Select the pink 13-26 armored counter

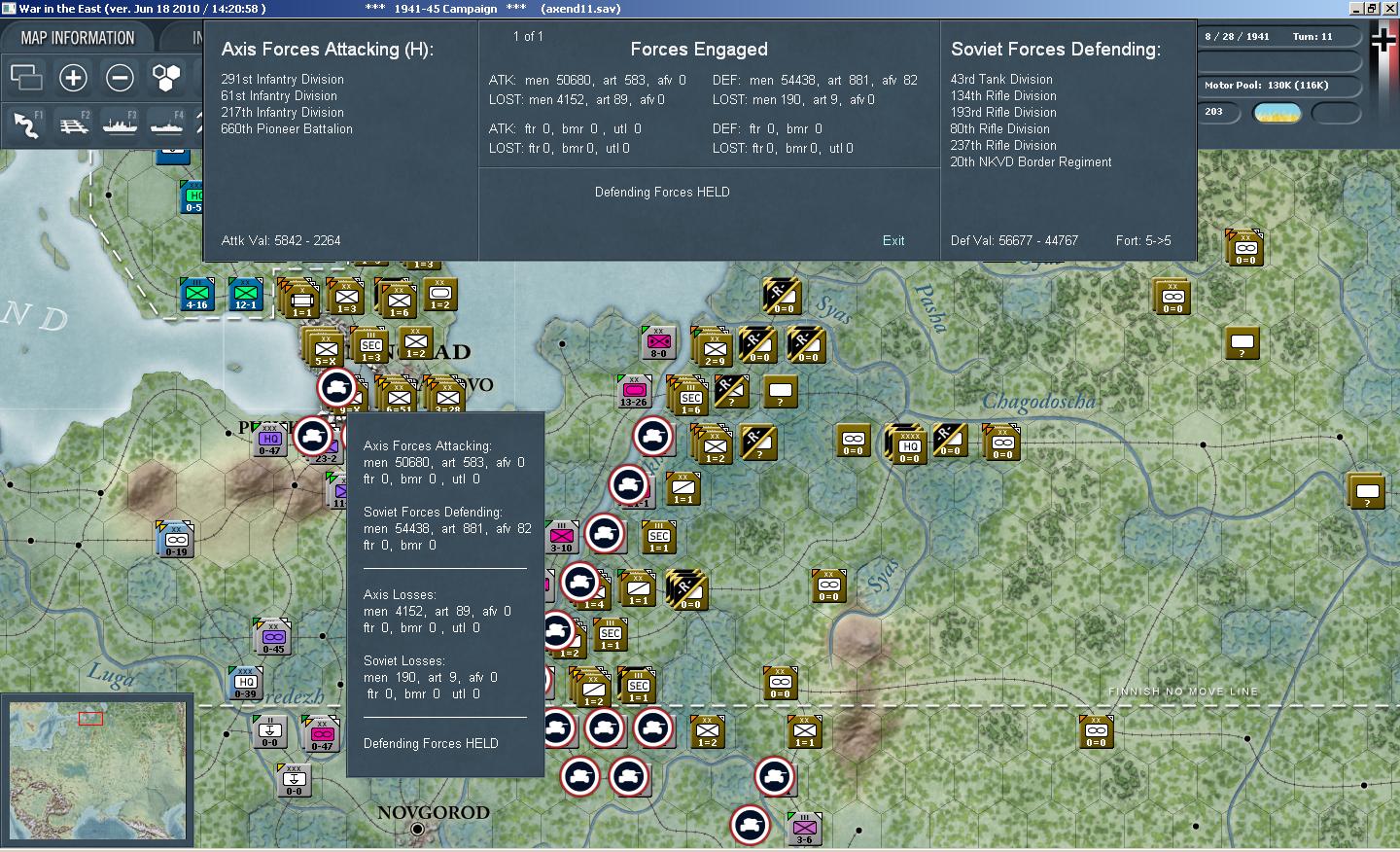[634, 392]
